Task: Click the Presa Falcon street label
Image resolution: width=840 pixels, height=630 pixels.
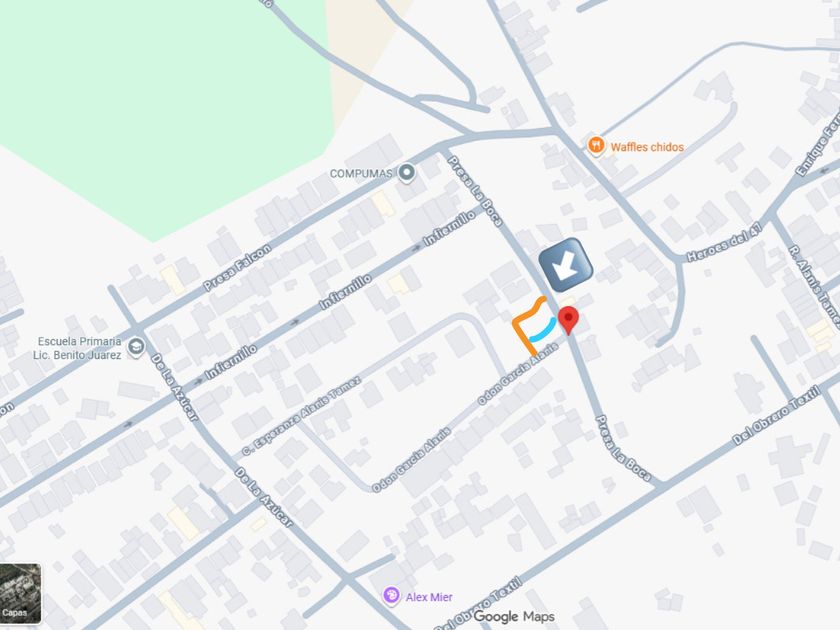Action: tap(237, 268)
